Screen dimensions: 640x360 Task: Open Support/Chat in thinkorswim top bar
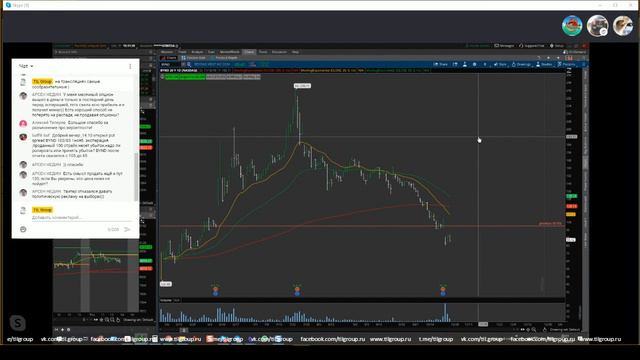click(532, 46)
